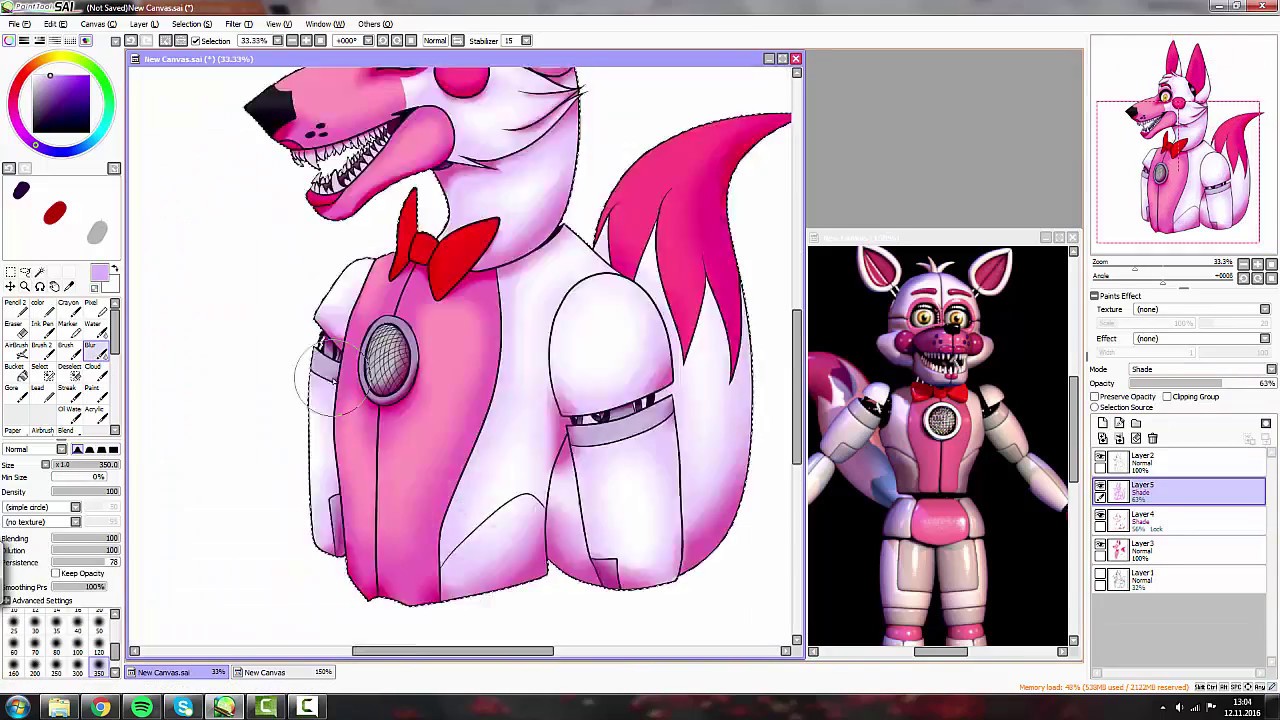Select the Ink Pen tool

[x=43, y=331]
